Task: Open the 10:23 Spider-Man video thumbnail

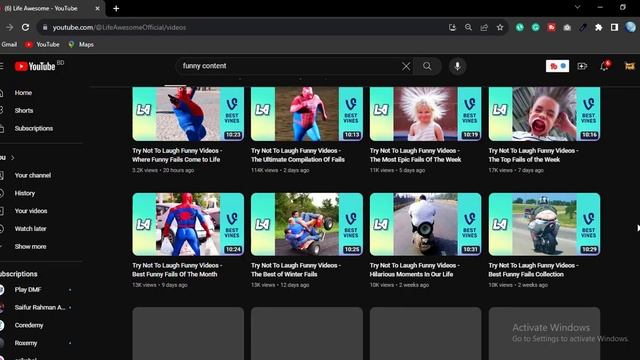Action: (x=188, y=114)
